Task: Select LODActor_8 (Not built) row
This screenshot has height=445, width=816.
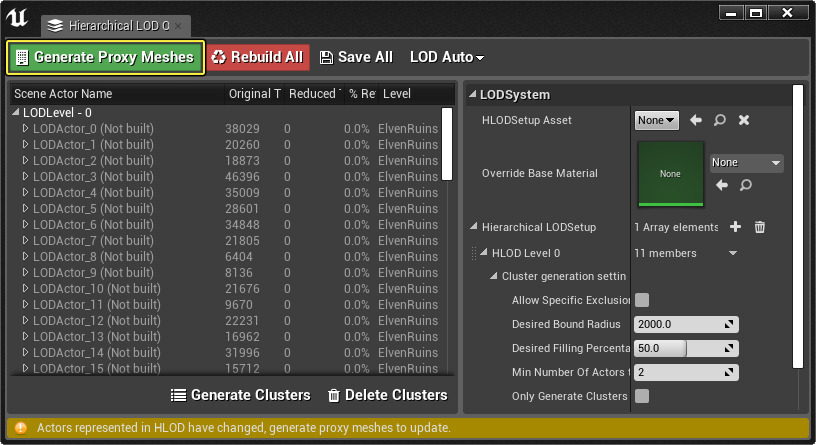Action: [x=225, y=257]
